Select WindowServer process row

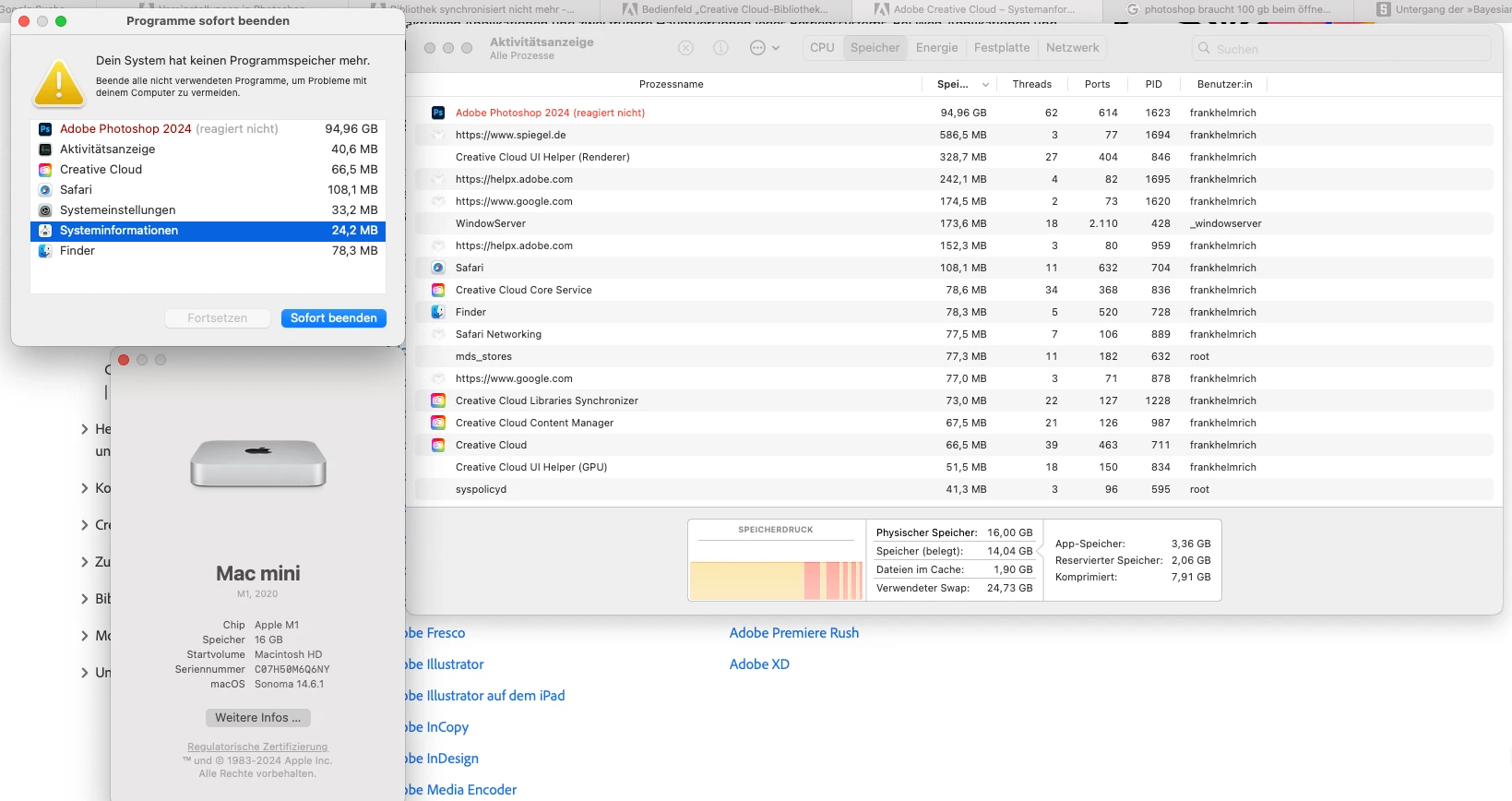coord(954,223)
